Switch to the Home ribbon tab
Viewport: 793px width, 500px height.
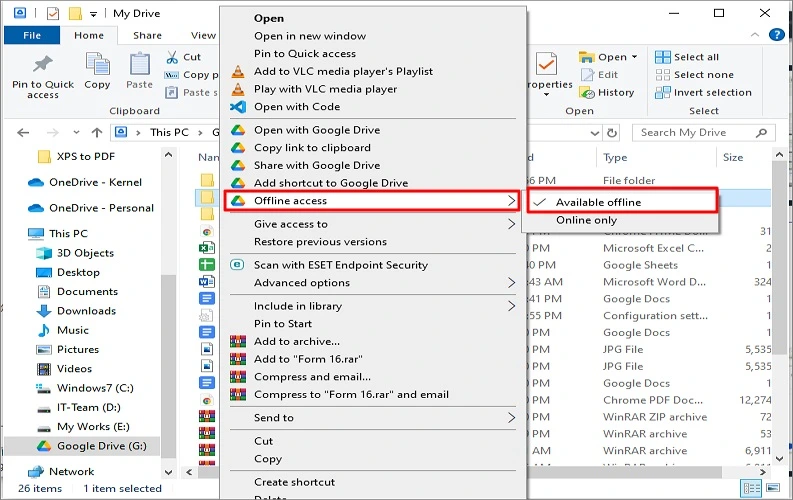[89, 35]
